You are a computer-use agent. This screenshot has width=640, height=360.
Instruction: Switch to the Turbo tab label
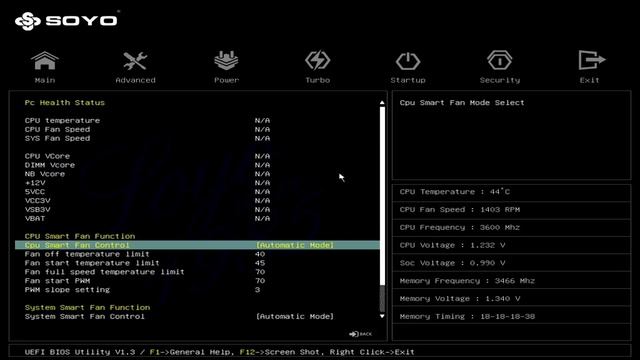(x=318, y=80)
